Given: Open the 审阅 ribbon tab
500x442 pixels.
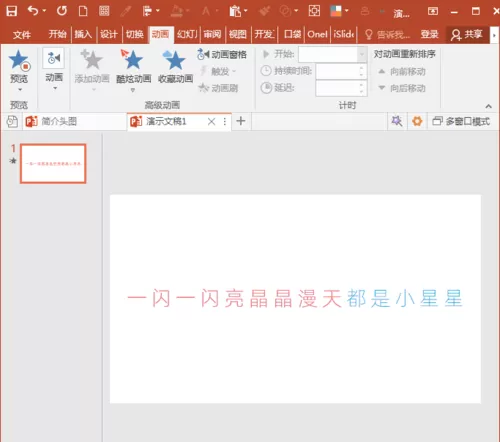Looking at the screenshot, I should (212, 34).
